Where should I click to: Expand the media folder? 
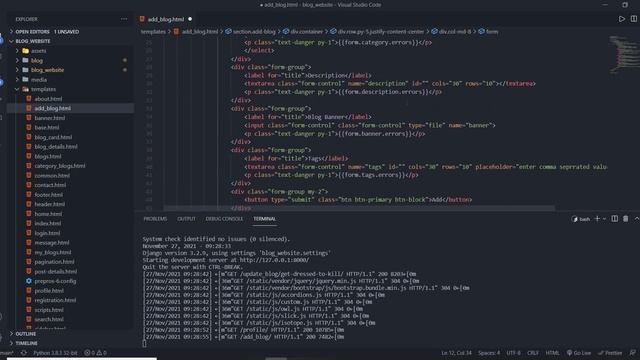tap(38, 80)
